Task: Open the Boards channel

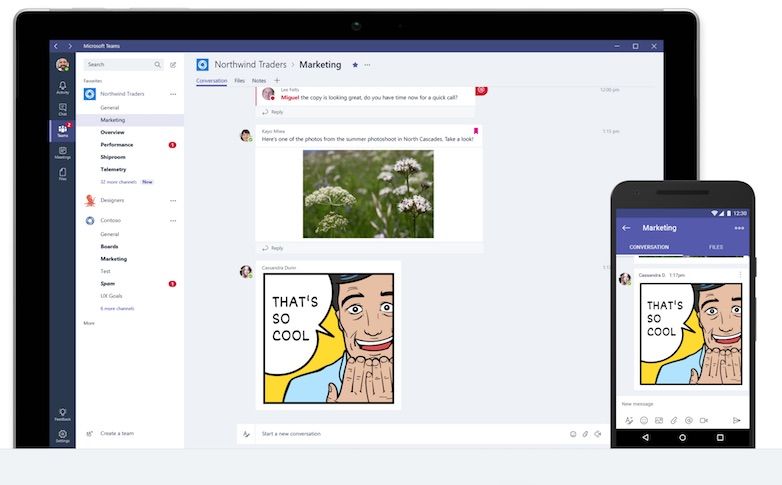Action: pos(109,246)
